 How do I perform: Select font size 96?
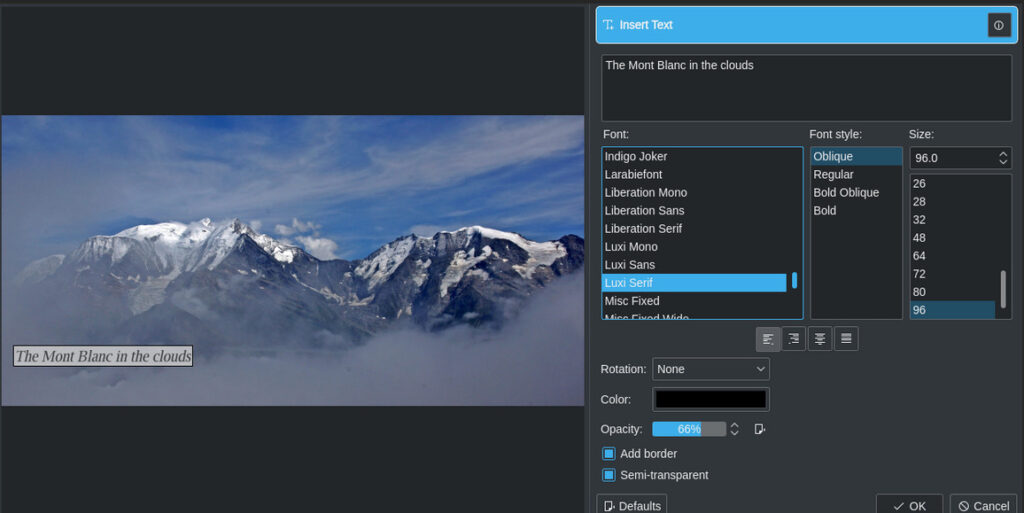pyautogui.click(x=953, y=310)
